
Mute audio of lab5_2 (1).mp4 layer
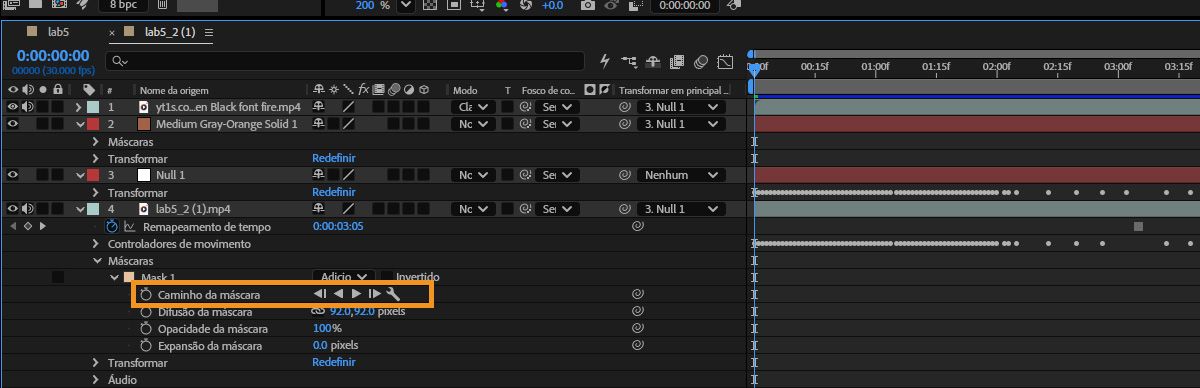[x=28, y=209]
